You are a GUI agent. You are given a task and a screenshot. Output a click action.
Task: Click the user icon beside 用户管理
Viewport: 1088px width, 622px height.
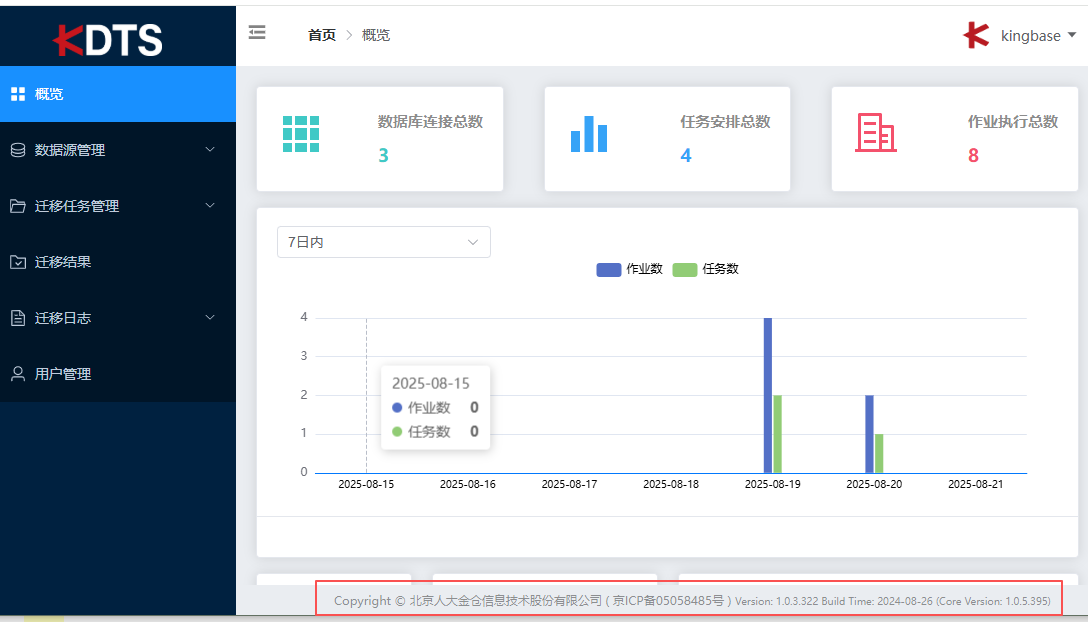pyautogui.click(x=17, y=374)
